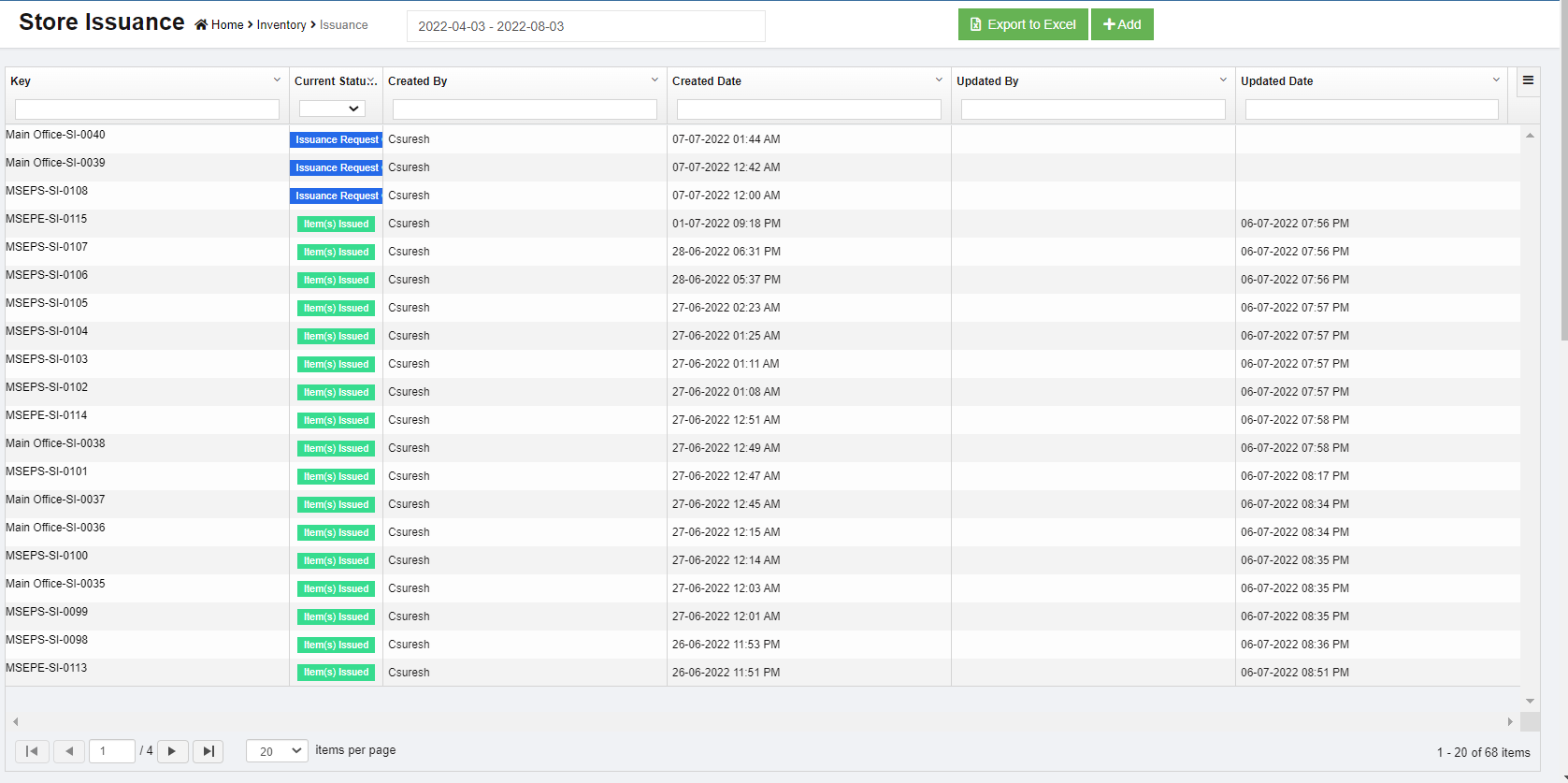Select row Main Office-SI-0040
The image size is (1568, 783).
(56, 135)
